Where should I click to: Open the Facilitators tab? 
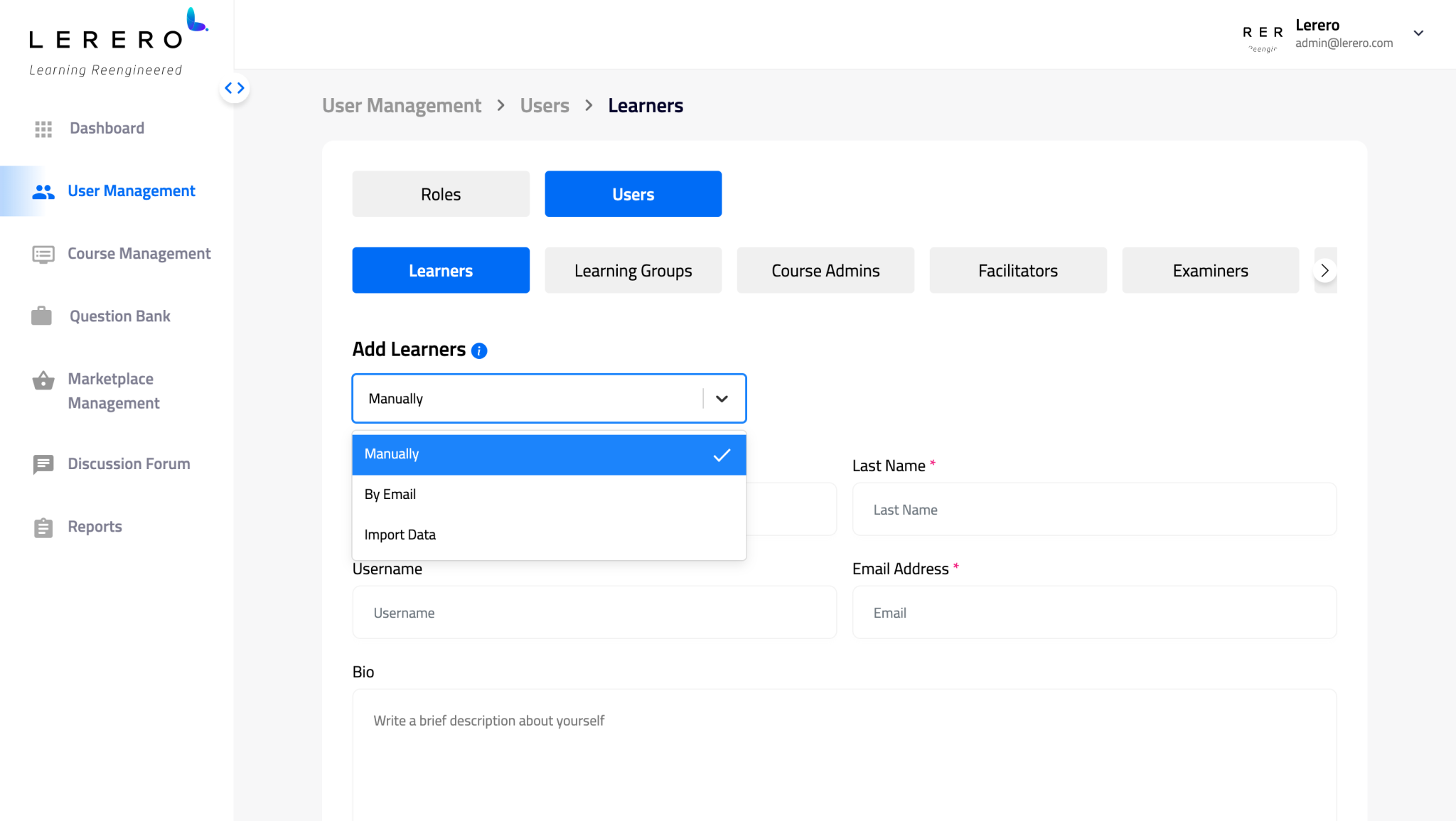(1018, 270)
